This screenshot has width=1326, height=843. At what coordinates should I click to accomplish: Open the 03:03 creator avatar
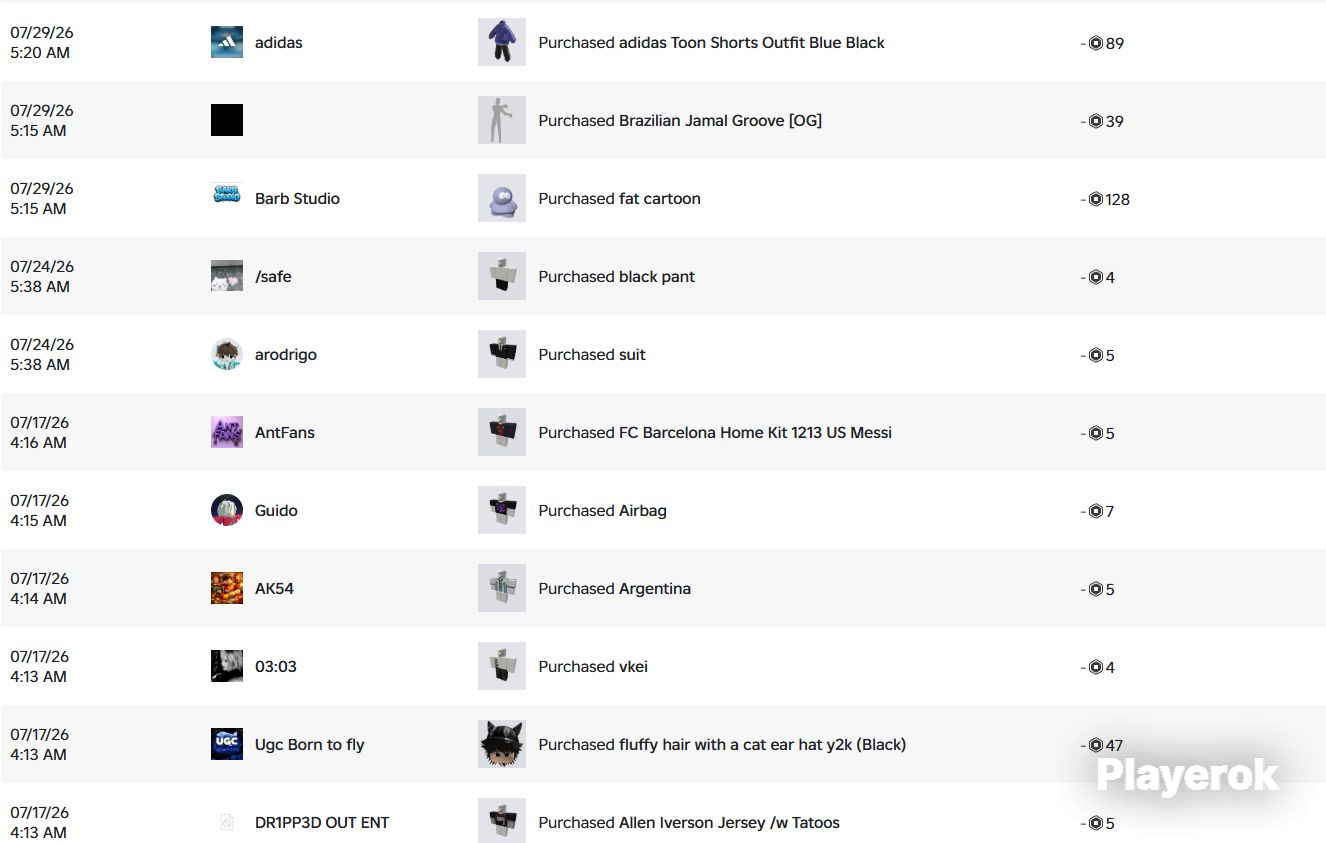tap(227, 666)
